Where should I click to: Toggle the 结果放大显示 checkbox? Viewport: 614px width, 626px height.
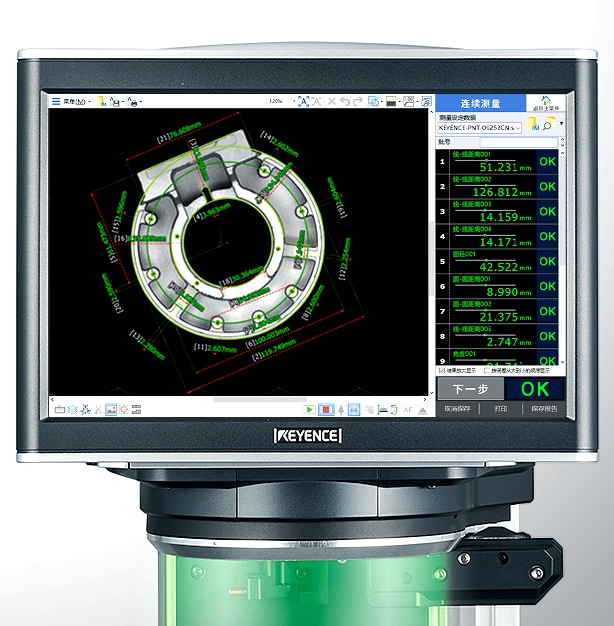[442, 371]
